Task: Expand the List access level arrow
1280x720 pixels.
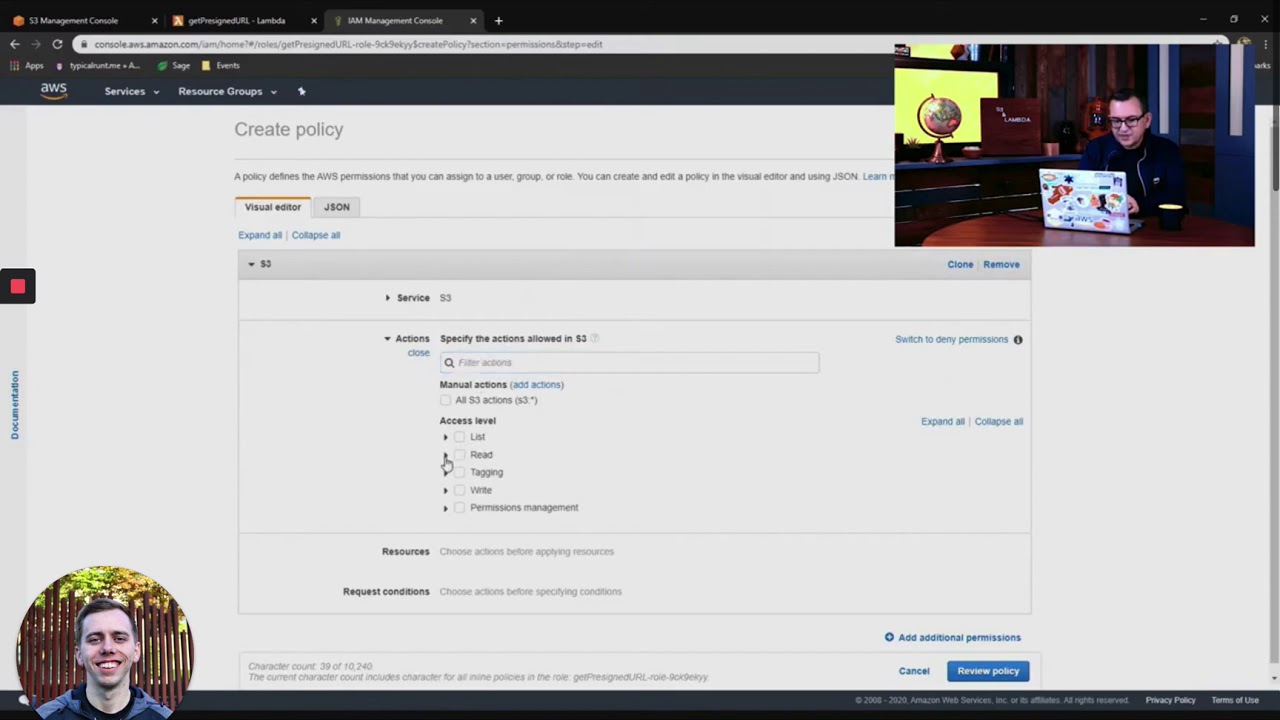Action: [x=445, y=437]
